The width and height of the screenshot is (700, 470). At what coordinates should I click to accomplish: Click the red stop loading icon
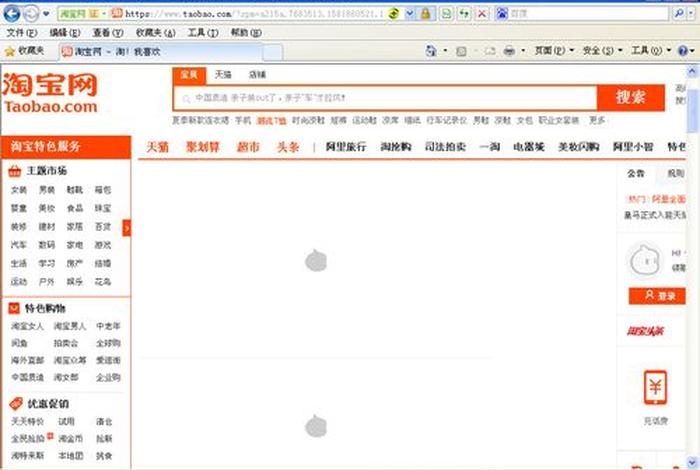482,14
